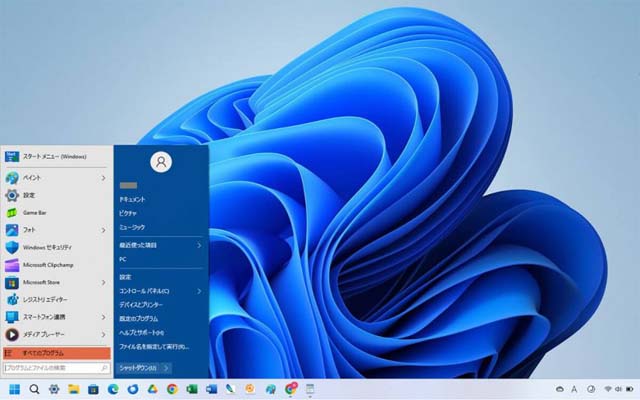
Task: Click the Windows Start button on the taskbar
Action: [14, 389]
